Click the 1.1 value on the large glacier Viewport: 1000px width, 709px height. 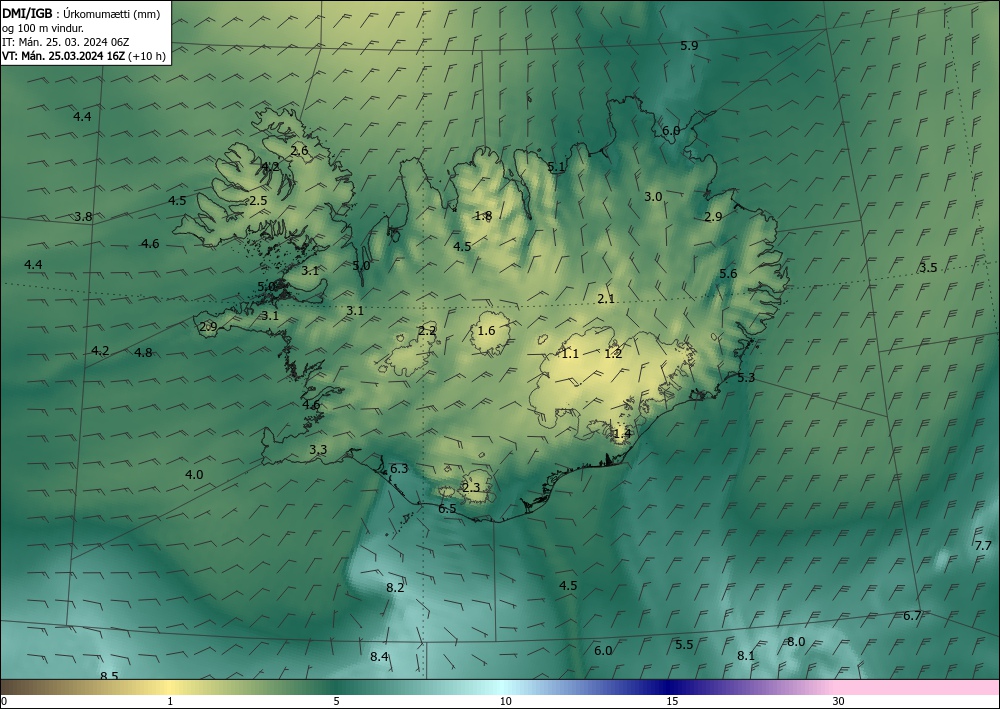click(x=570, y=354)
